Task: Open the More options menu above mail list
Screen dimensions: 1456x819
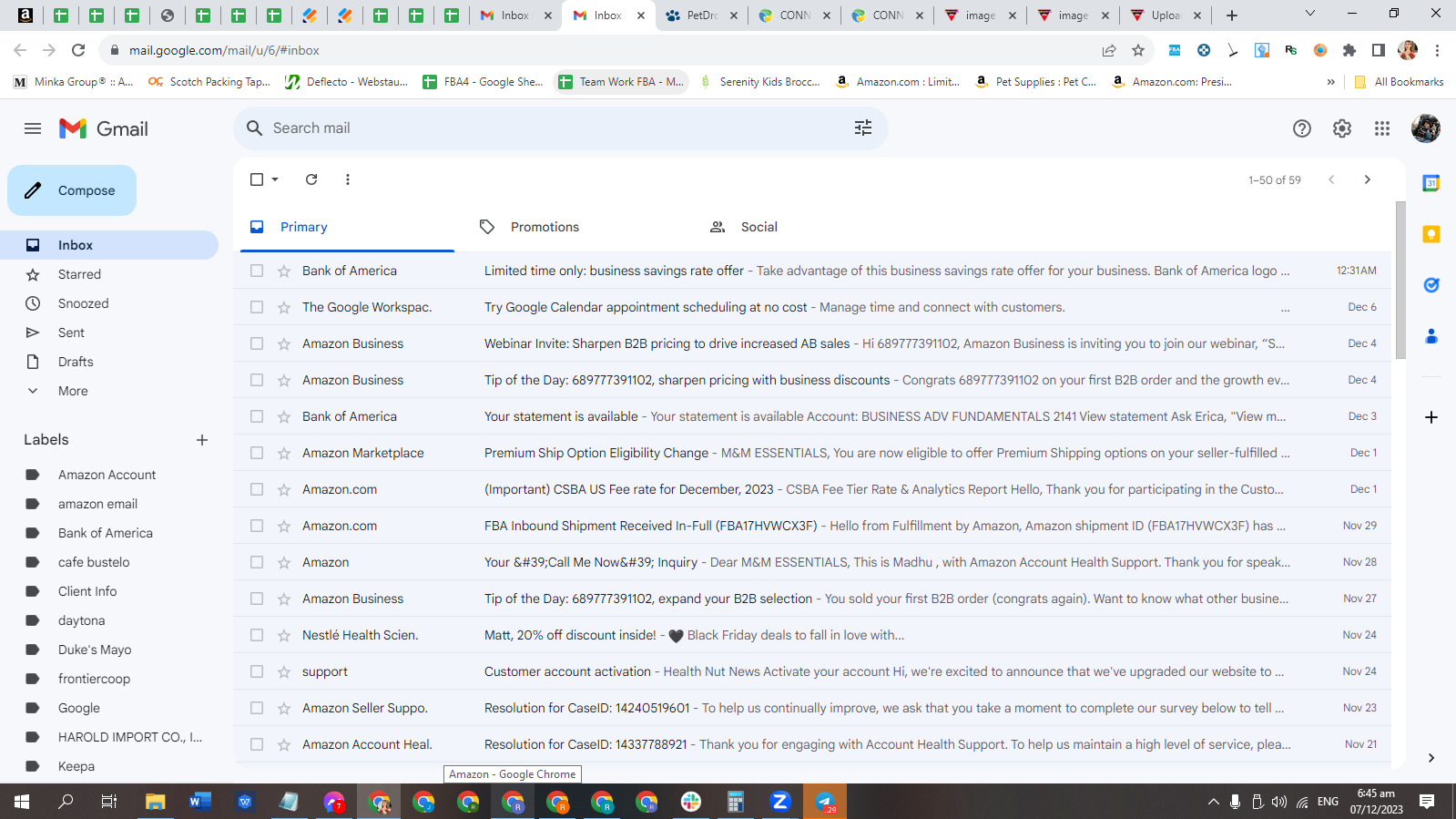Action: [348, 179]
